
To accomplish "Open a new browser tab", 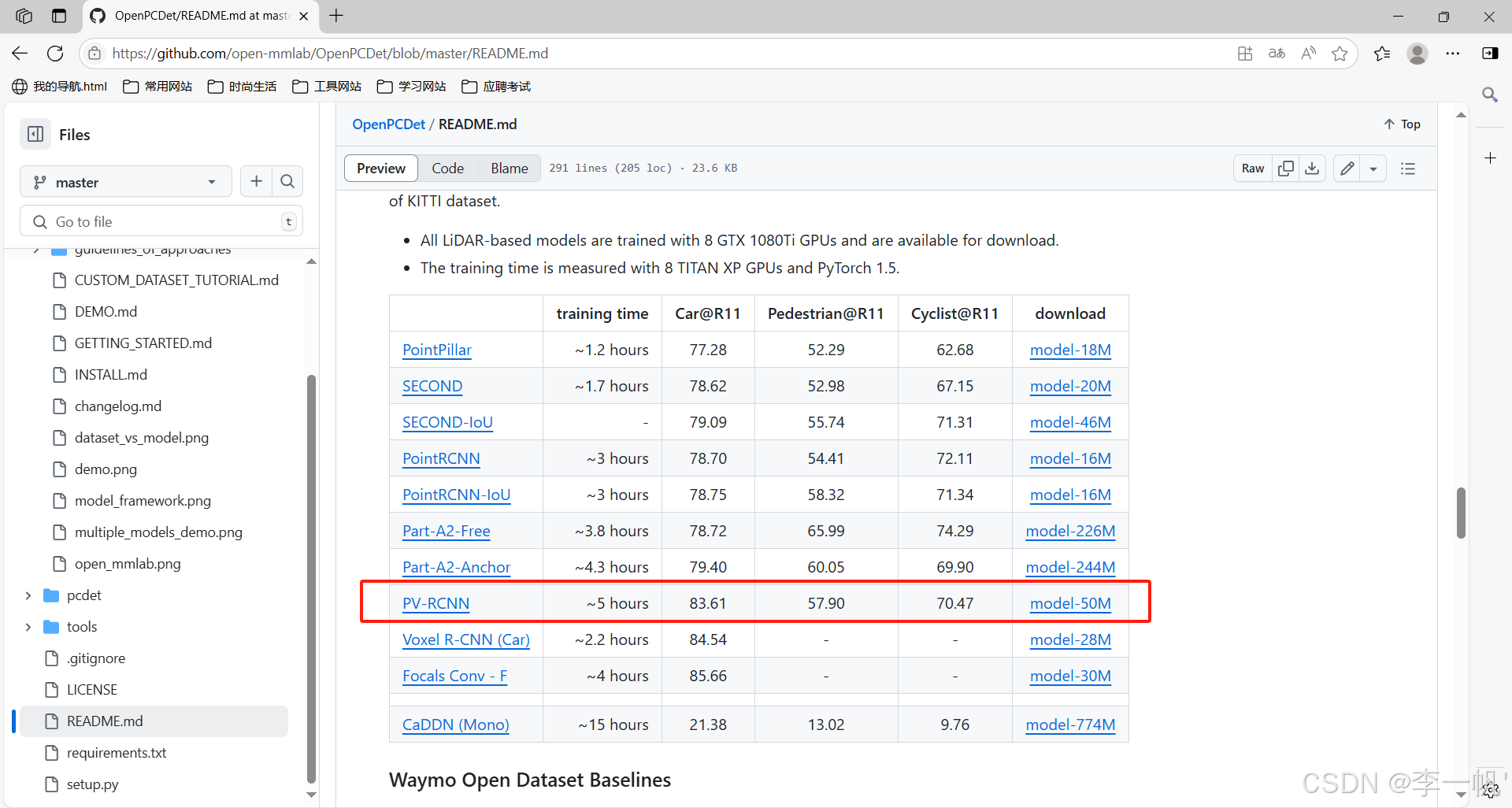I will (336, 16).
